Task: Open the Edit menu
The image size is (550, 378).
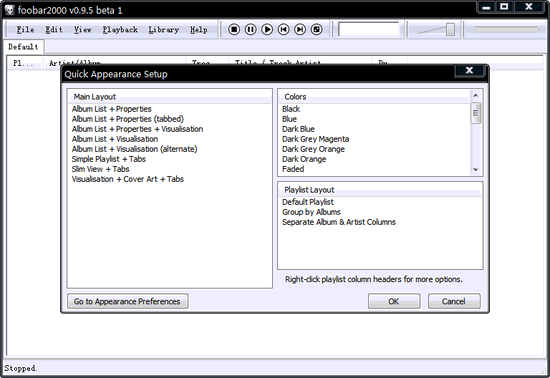Action: [54, 30]
